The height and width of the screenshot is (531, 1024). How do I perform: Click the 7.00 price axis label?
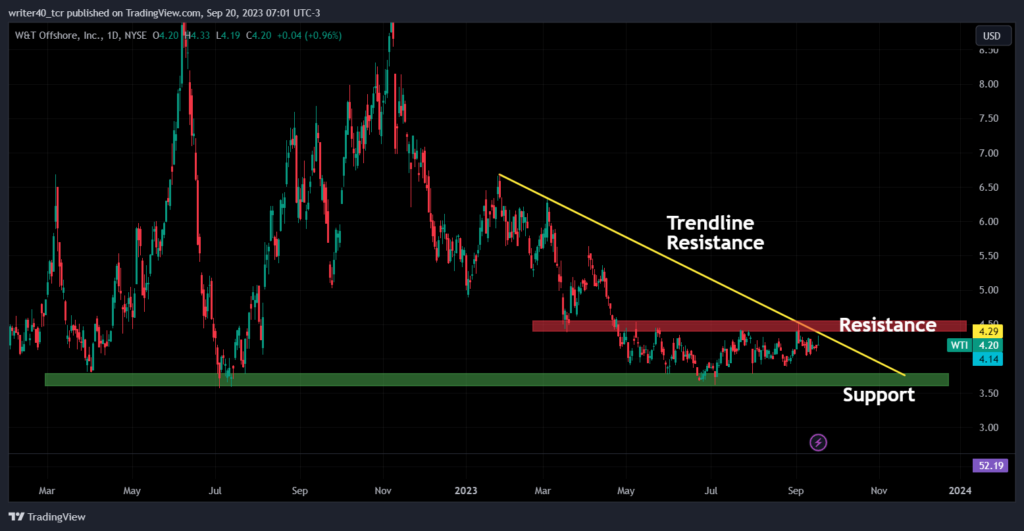click(989, 153)
